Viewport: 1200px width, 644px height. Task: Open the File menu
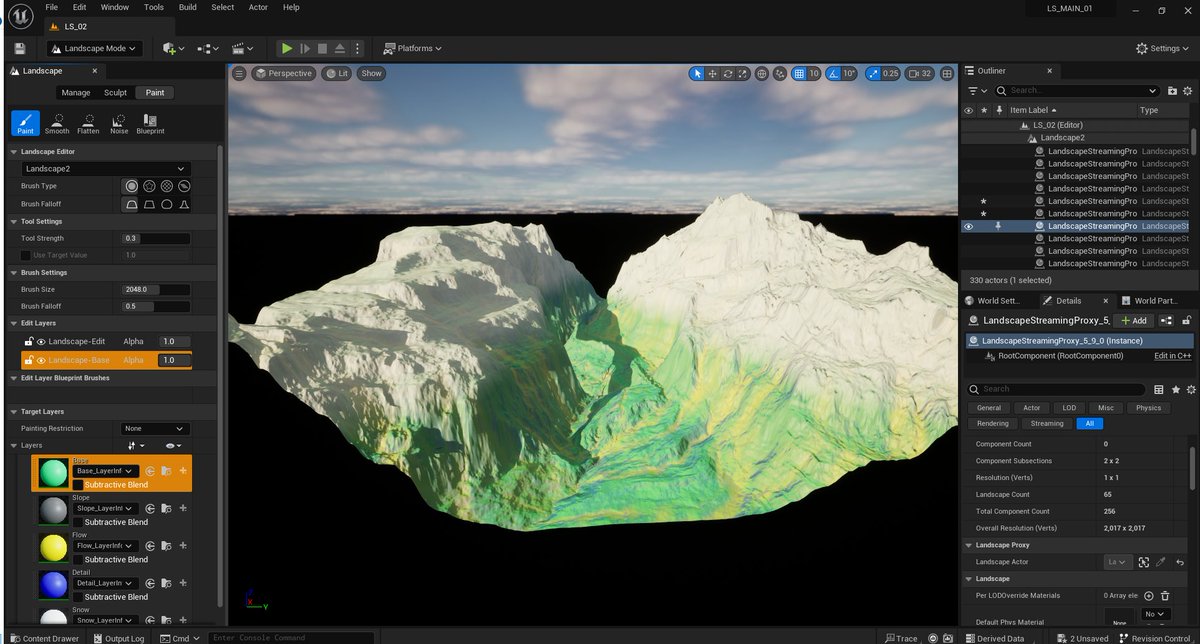[x=51, y=7]
